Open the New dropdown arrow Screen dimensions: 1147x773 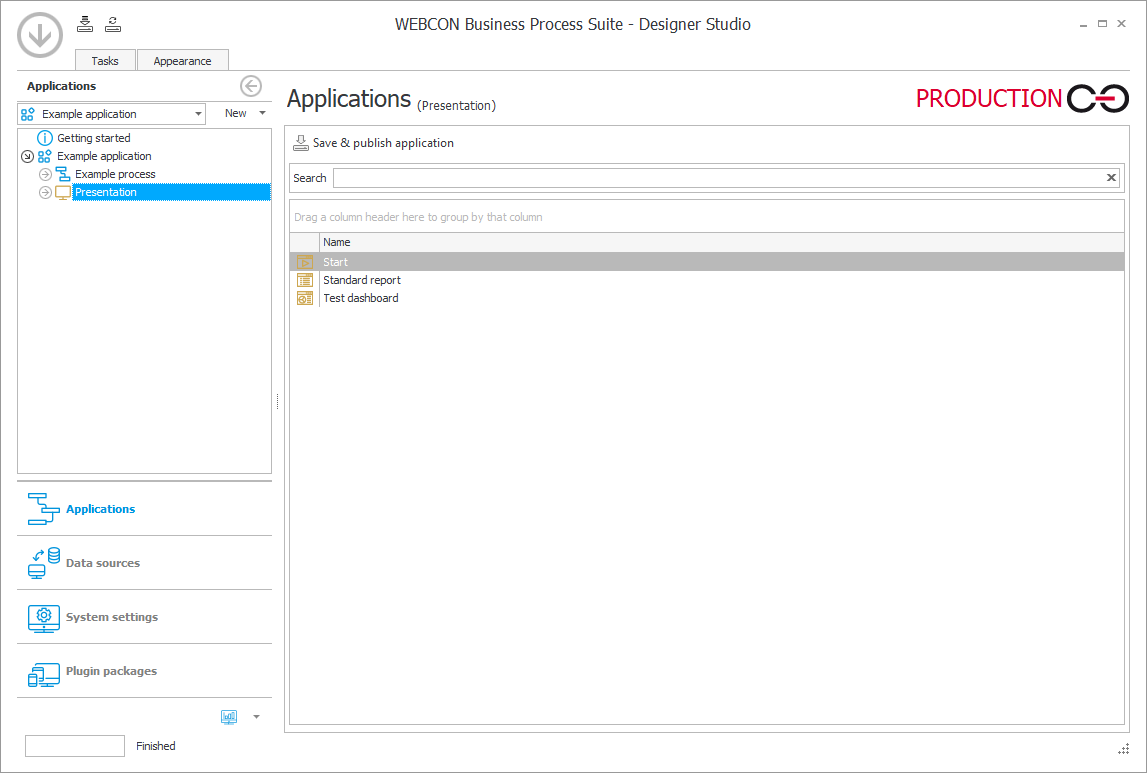pos(263,113)
